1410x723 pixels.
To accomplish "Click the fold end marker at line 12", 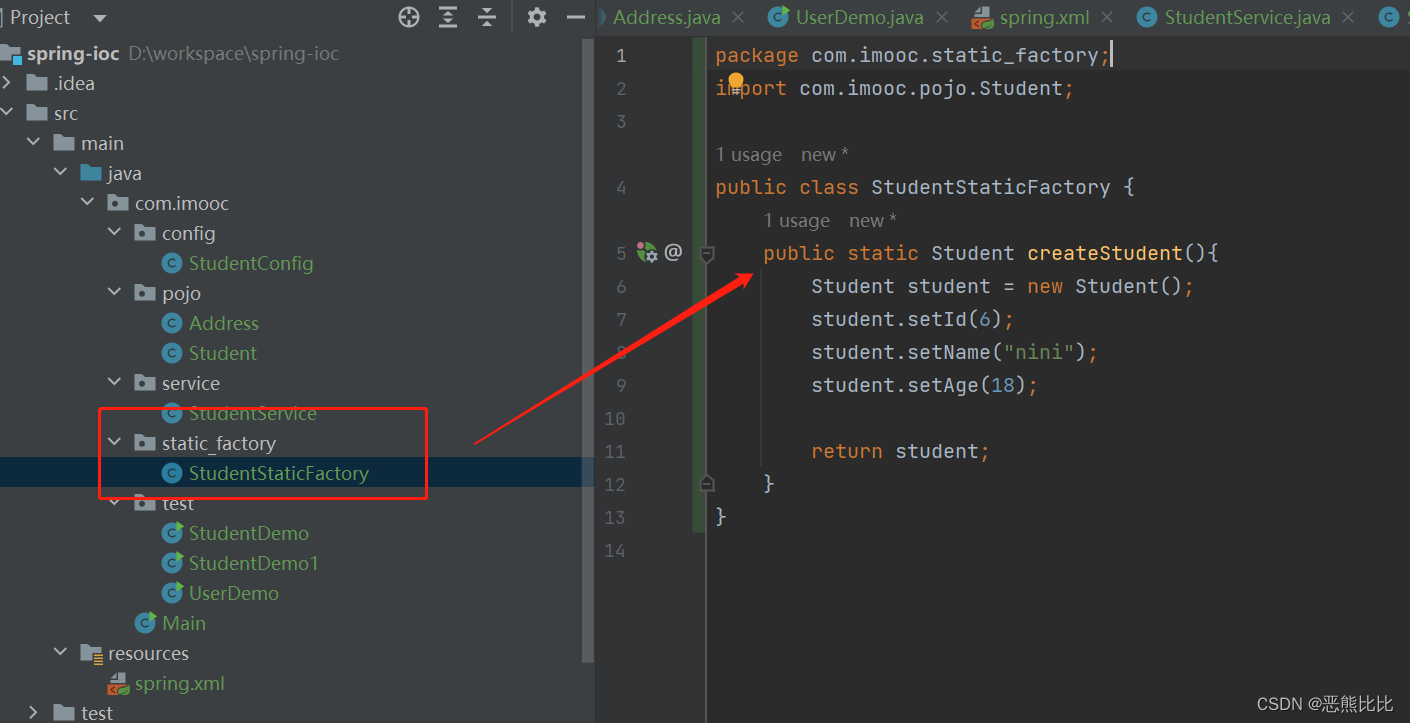I will pyautogui.click(x=707, y=484).
